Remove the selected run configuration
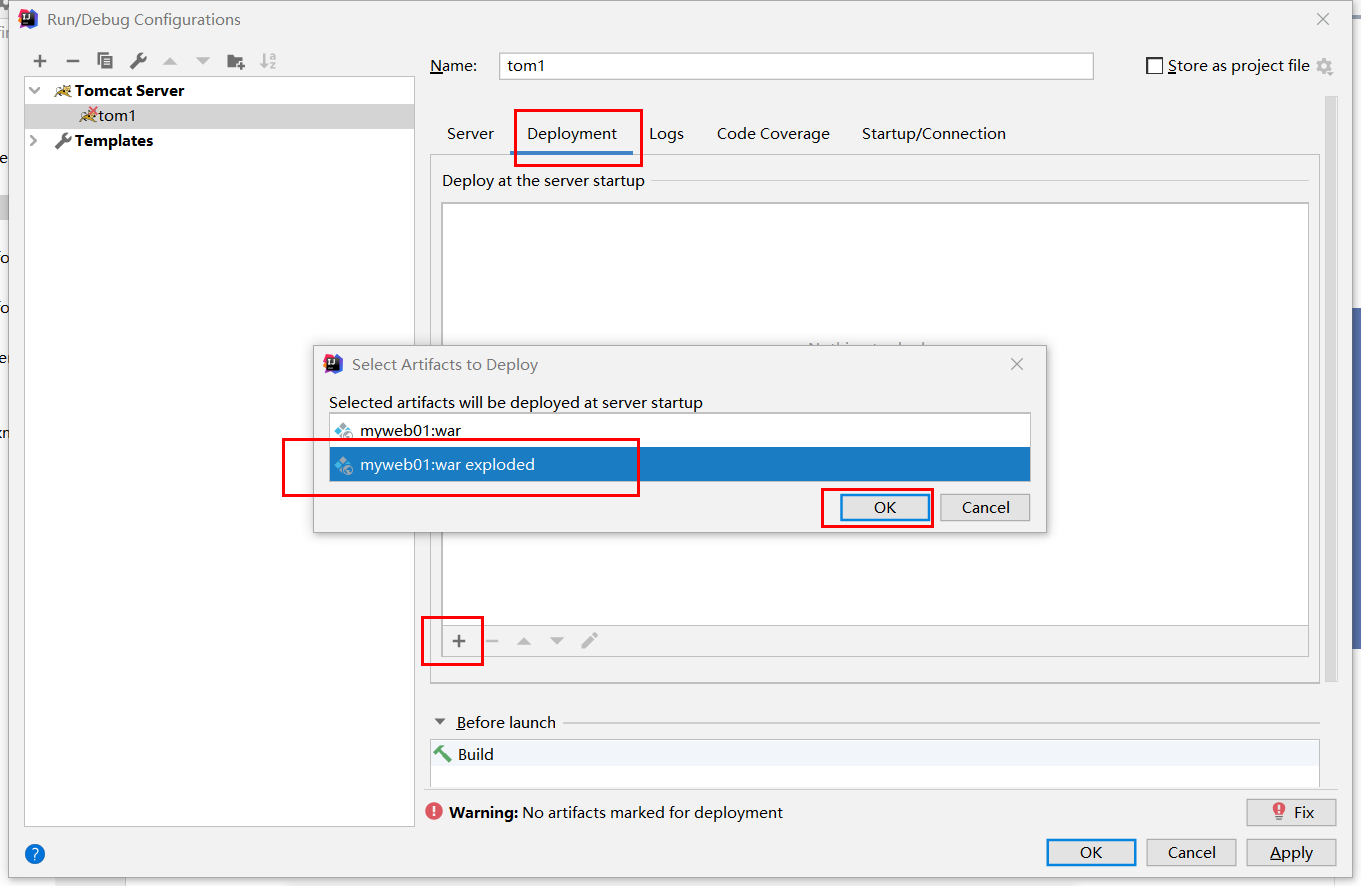The image size is (1361, 886). click(x=72, y=61)
